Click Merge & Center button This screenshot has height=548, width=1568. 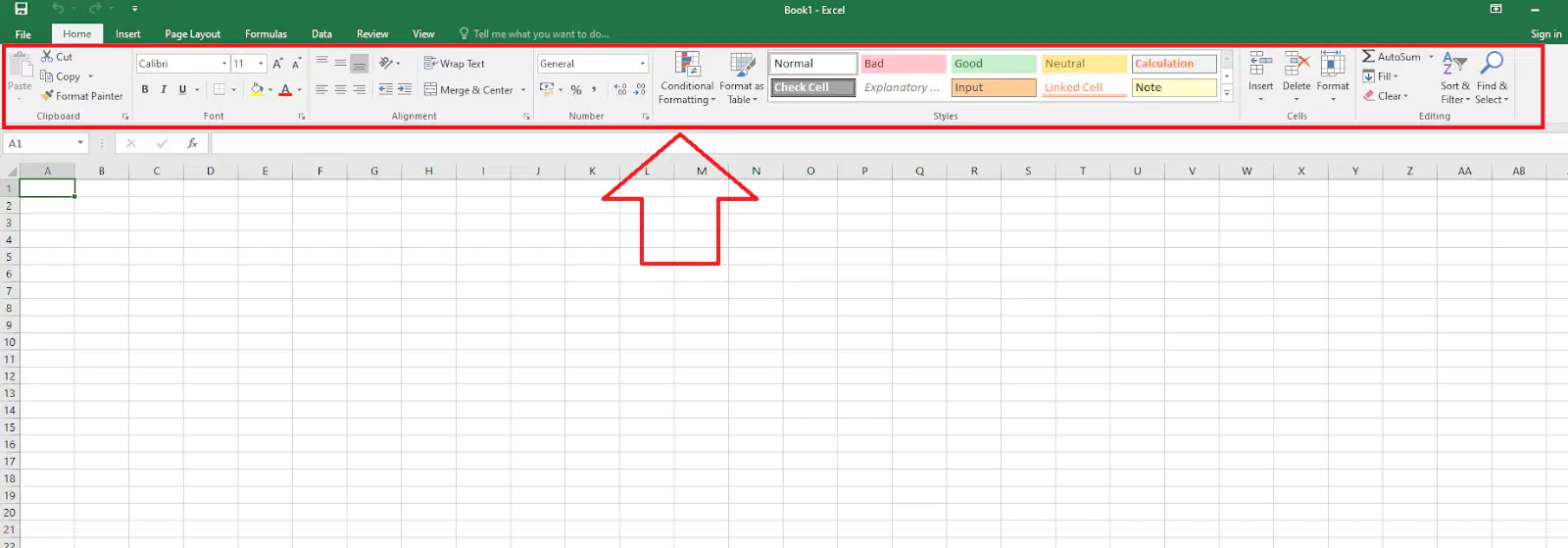(469, 89)
